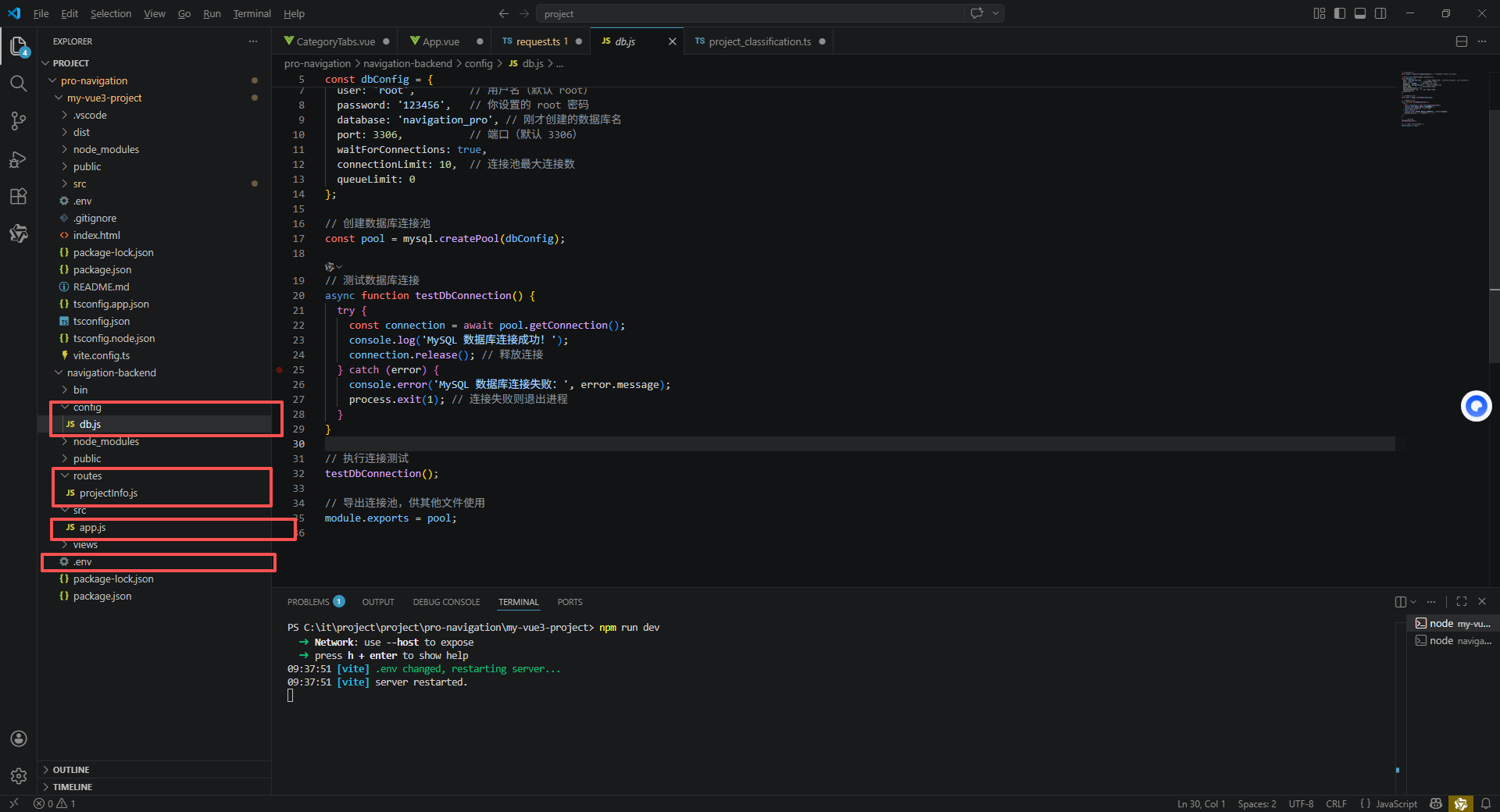Show errors and warnings count in status bar
This screenshot has height=812, width=1500.
[x=55, y=803]
